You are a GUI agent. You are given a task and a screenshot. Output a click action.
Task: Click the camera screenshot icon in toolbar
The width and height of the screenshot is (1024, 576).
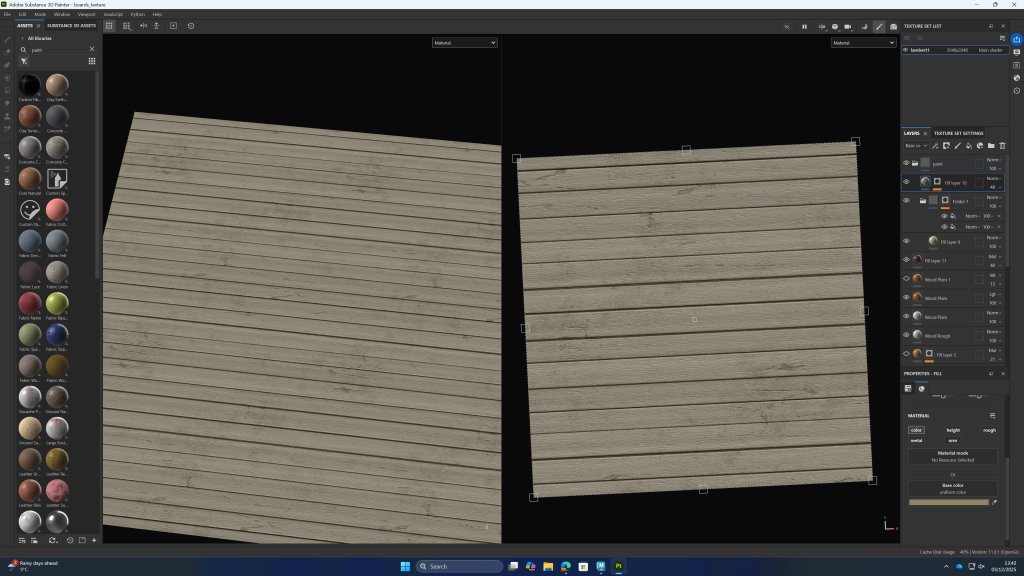[893, 26]
